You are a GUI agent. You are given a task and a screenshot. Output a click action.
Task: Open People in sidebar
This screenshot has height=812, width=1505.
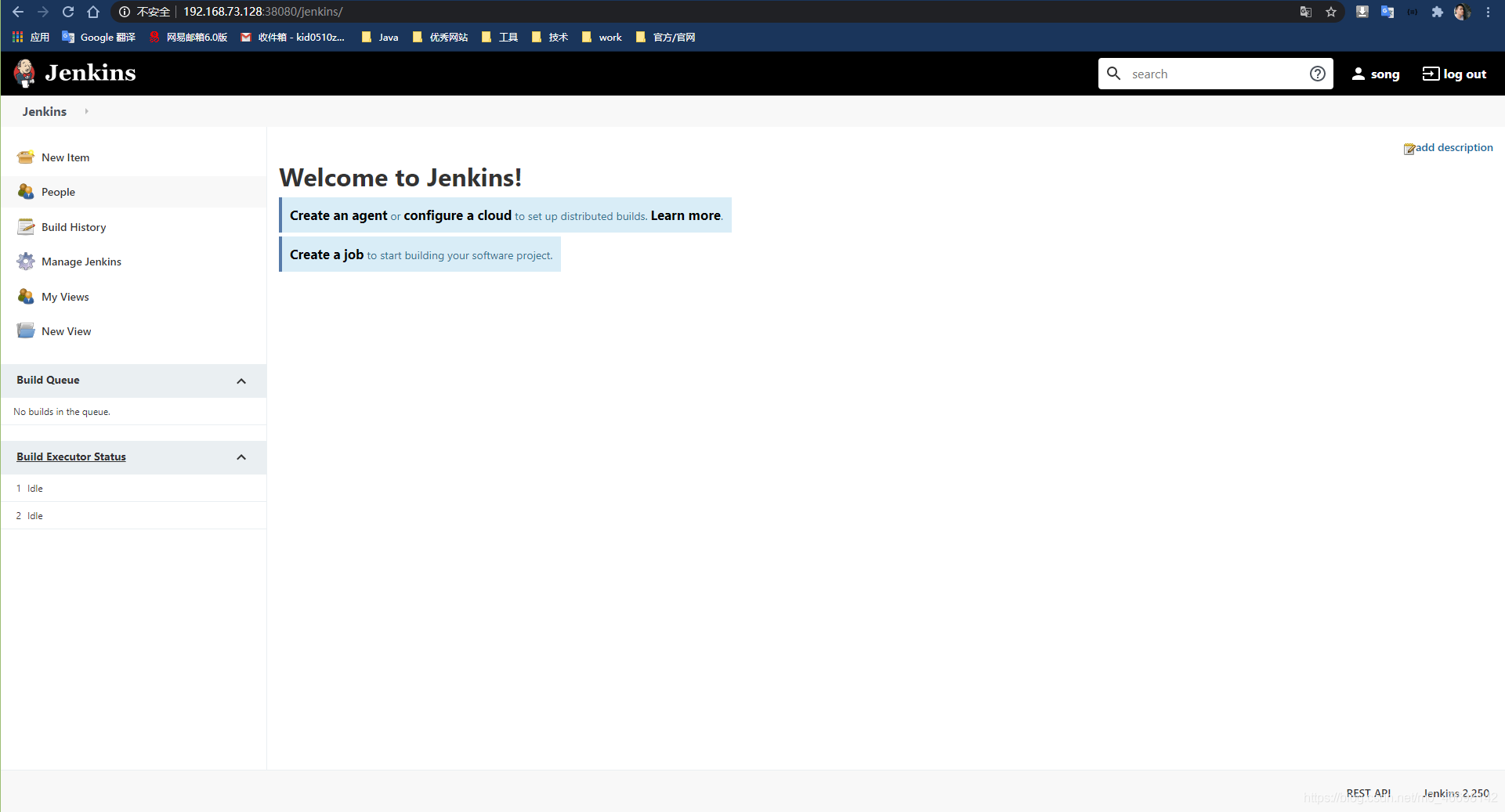(x=58, y=192)
